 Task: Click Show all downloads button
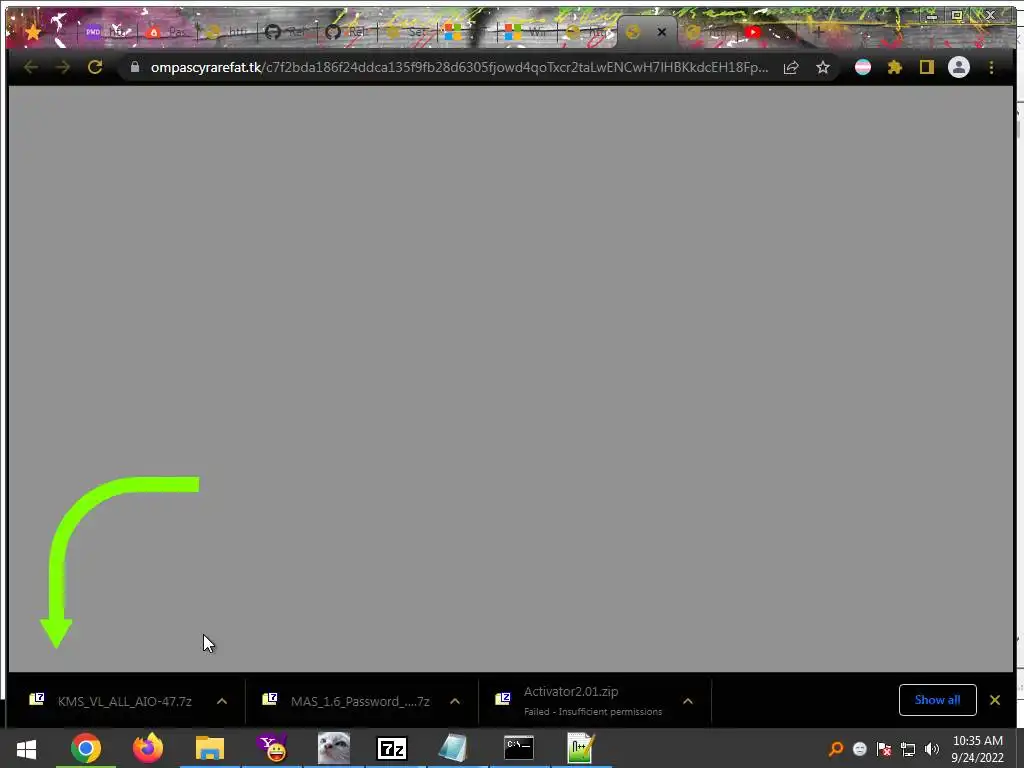[x=938, y=700]
